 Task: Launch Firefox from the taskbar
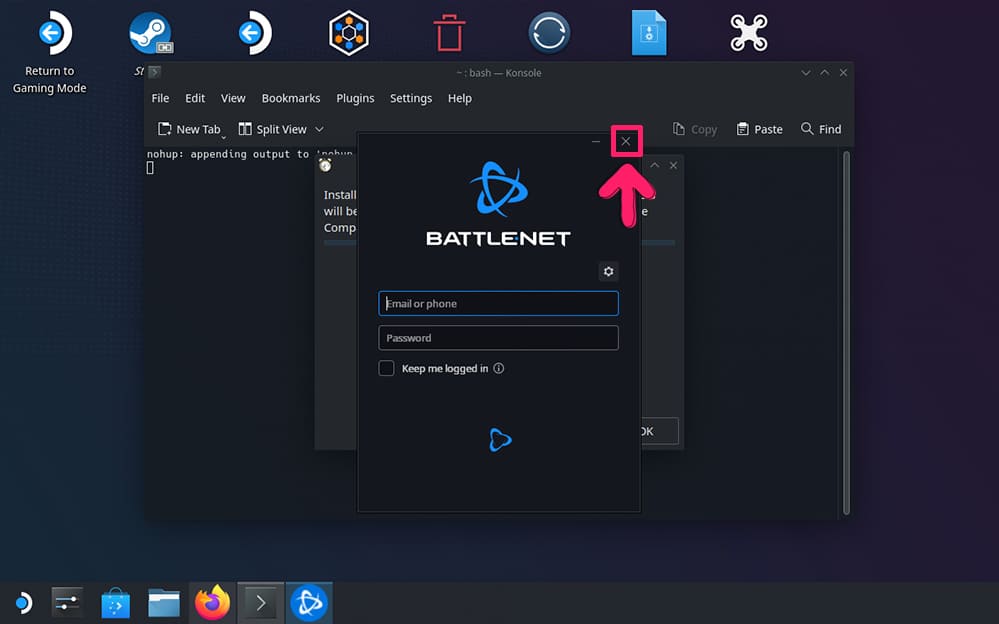(x=212, y=602)
